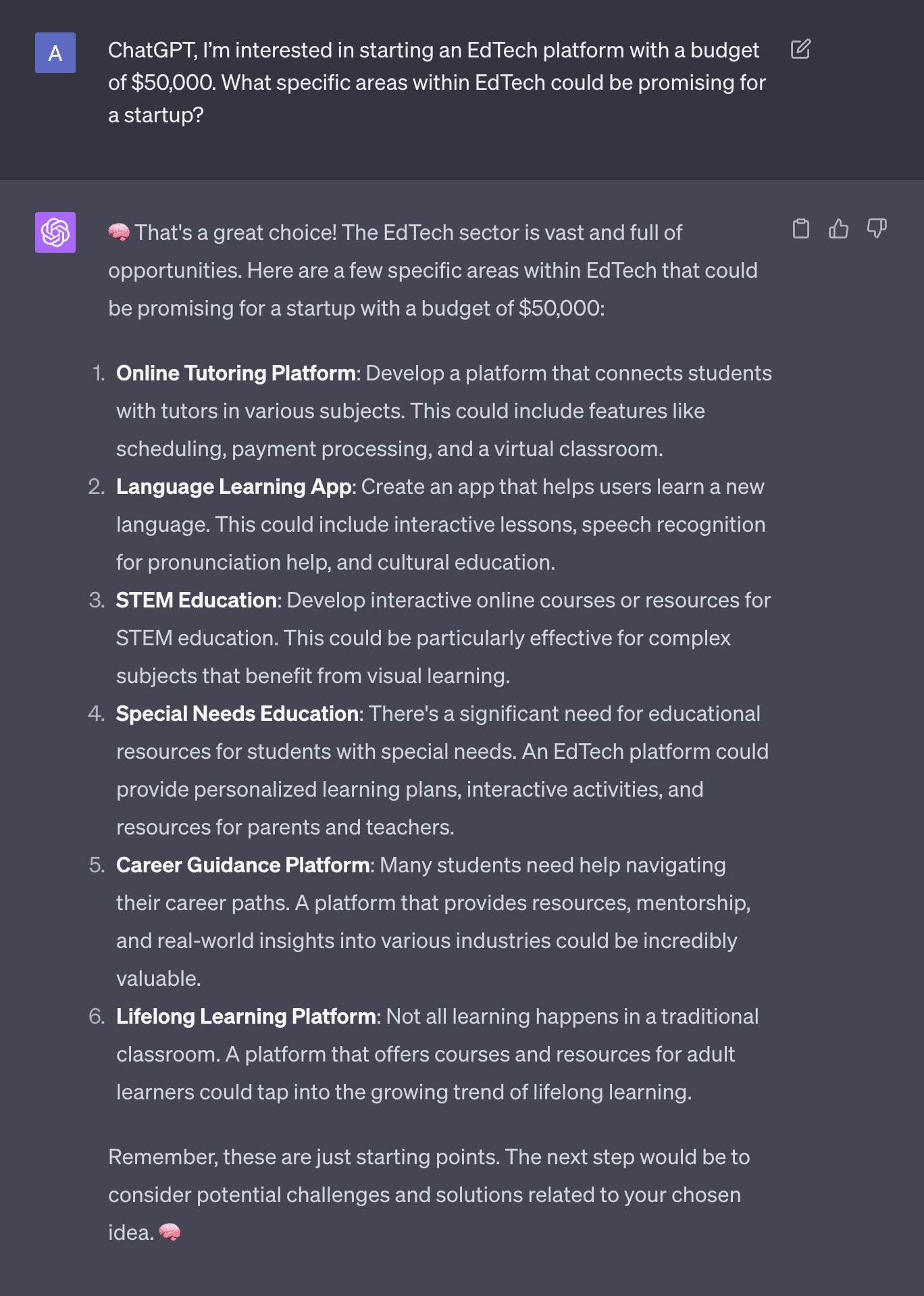Image resolution: width=924 pixels, height=1296 pixels.
Task: Give the response a thumbs down
Action: point(877,228)
